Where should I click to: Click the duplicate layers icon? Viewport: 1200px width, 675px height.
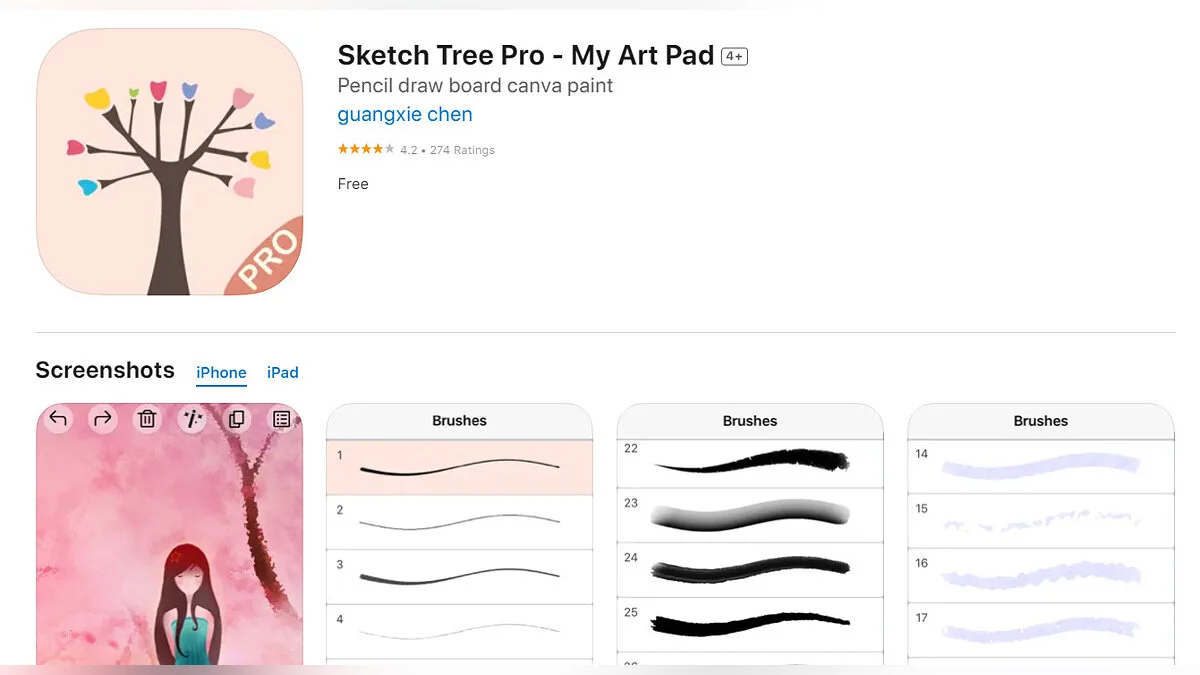(237, 419)
